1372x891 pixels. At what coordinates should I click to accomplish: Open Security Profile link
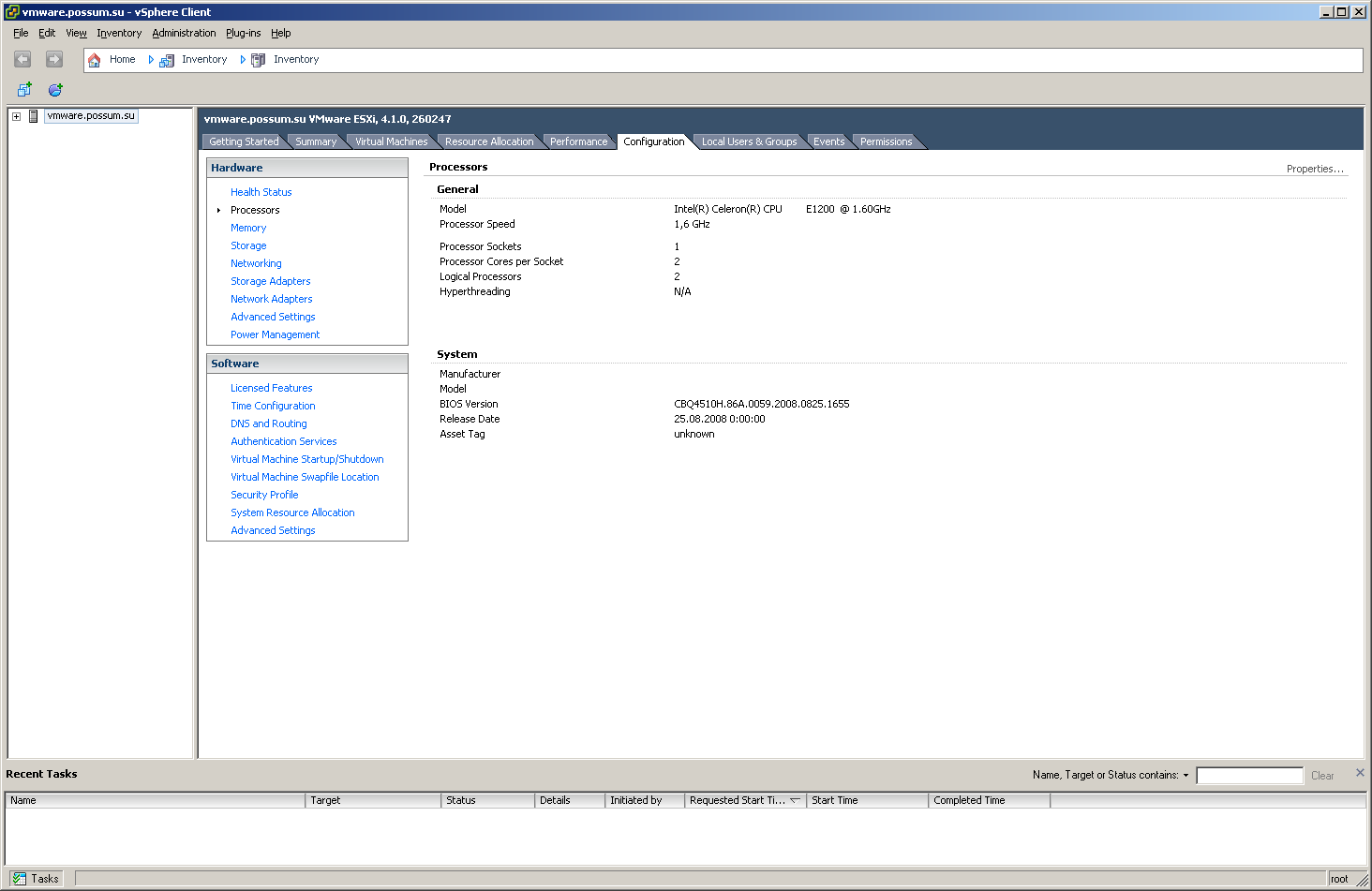click(264, 495)
